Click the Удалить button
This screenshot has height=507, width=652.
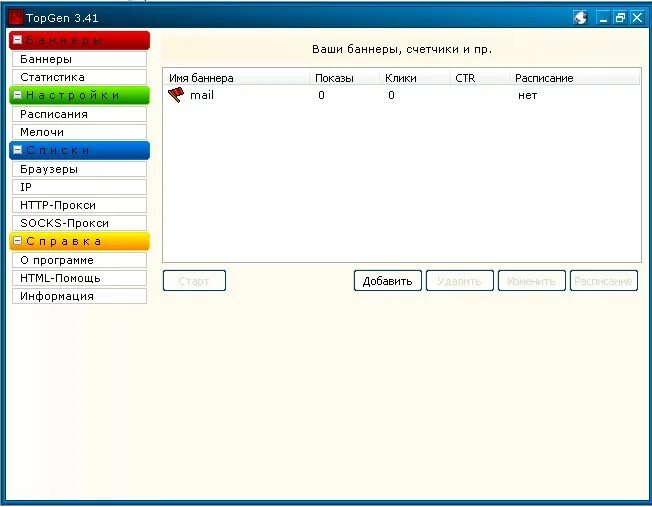pos(459,281)
